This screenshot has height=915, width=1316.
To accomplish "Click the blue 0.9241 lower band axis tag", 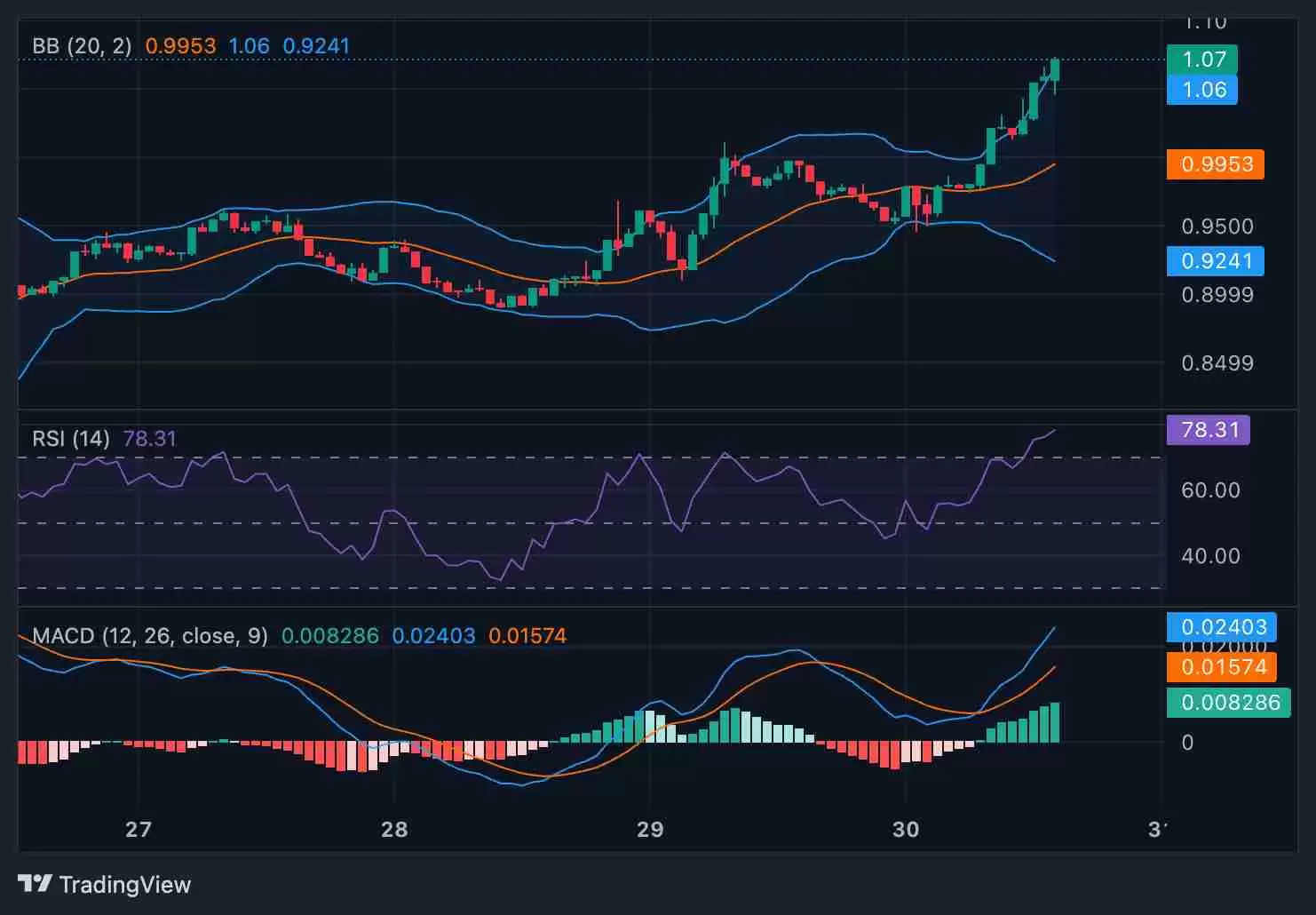I will (1216, 261).
